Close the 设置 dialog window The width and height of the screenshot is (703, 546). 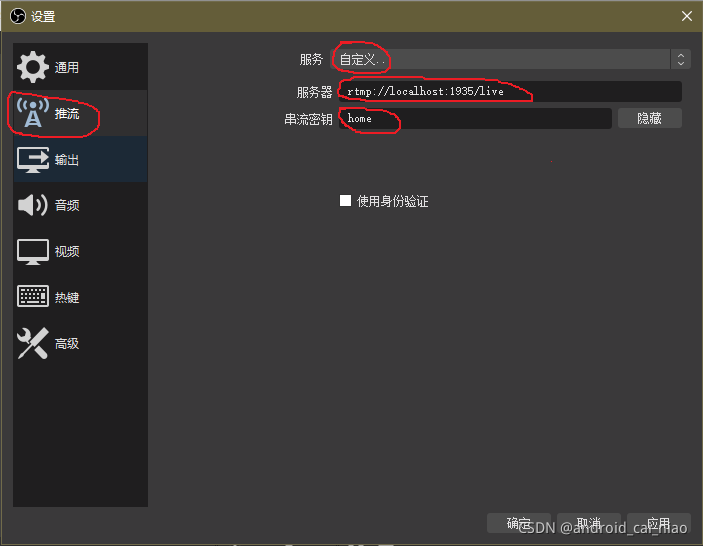coord(686,17)
